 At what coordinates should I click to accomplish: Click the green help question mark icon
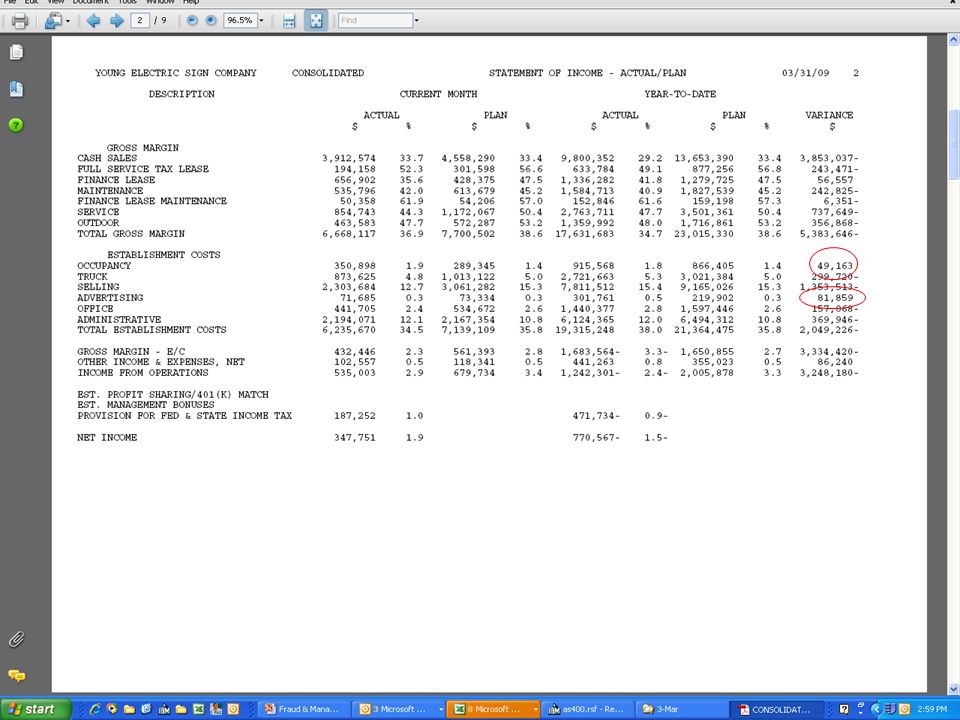pos(17,125)
